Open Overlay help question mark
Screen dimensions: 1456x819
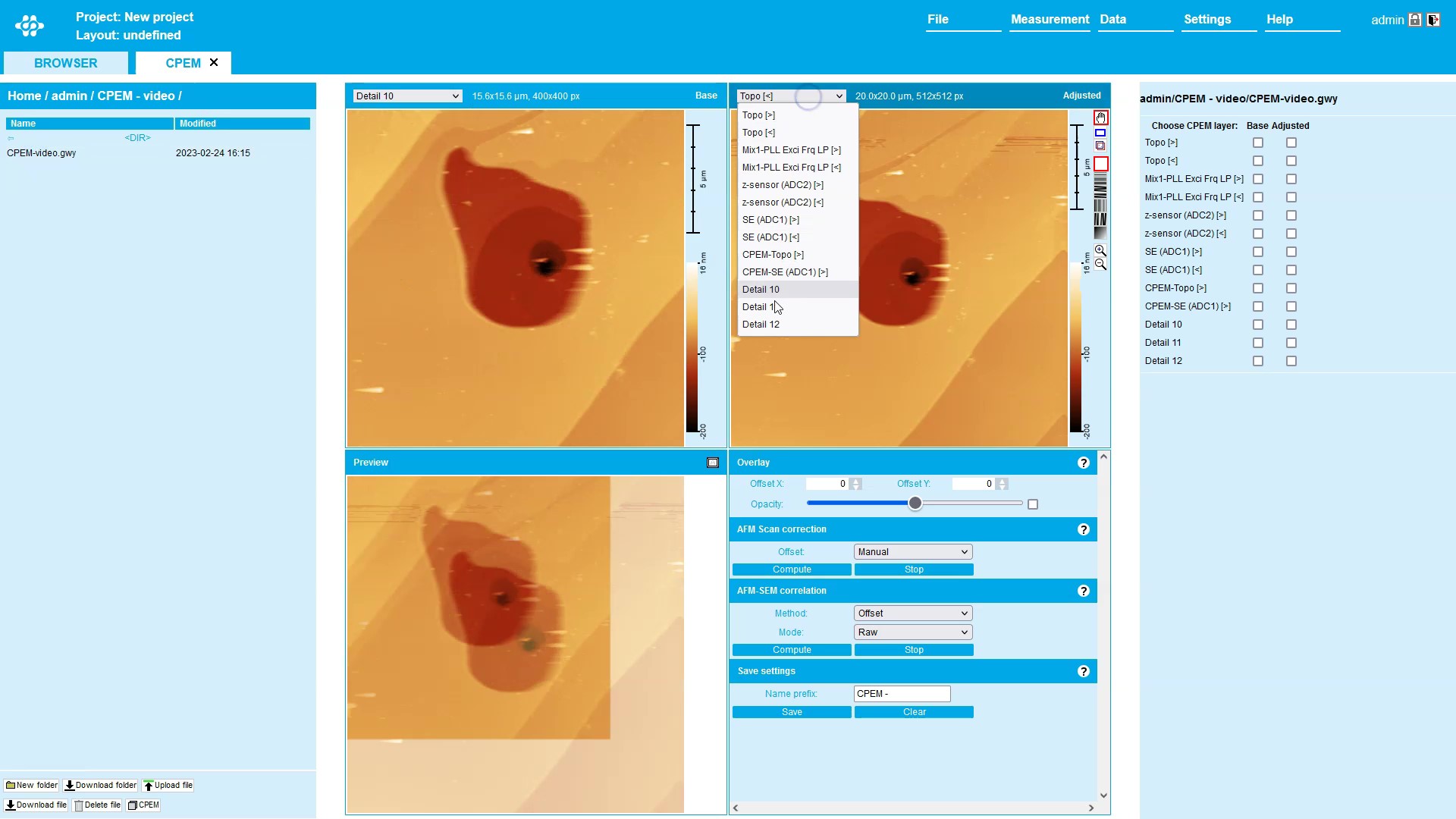tap(1083, 463)
